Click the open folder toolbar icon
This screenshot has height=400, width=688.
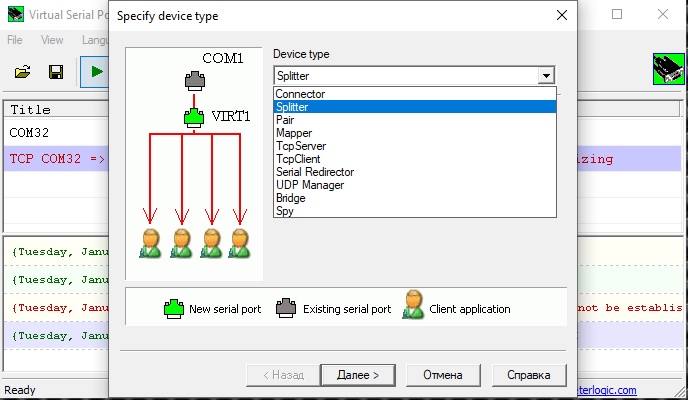(22, 72)
